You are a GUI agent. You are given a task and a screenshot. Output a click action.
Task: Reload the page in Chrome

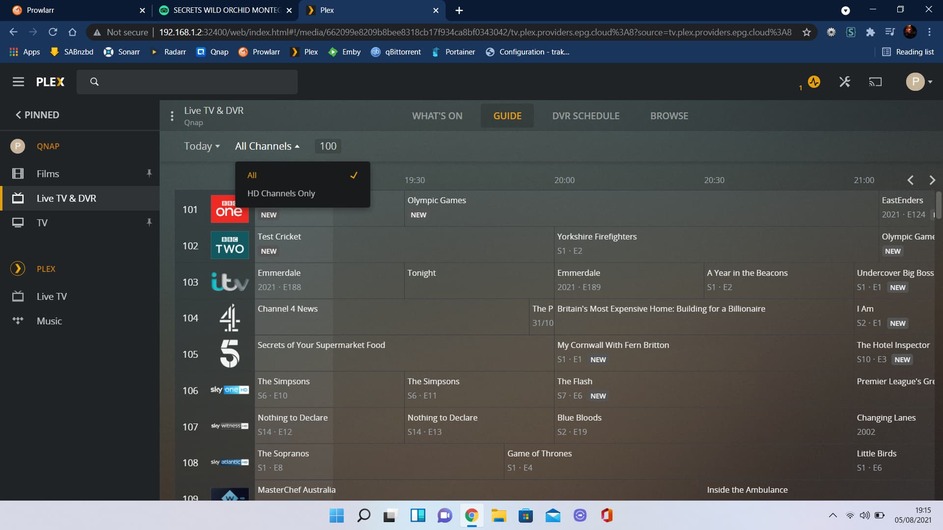click(52, 32)
